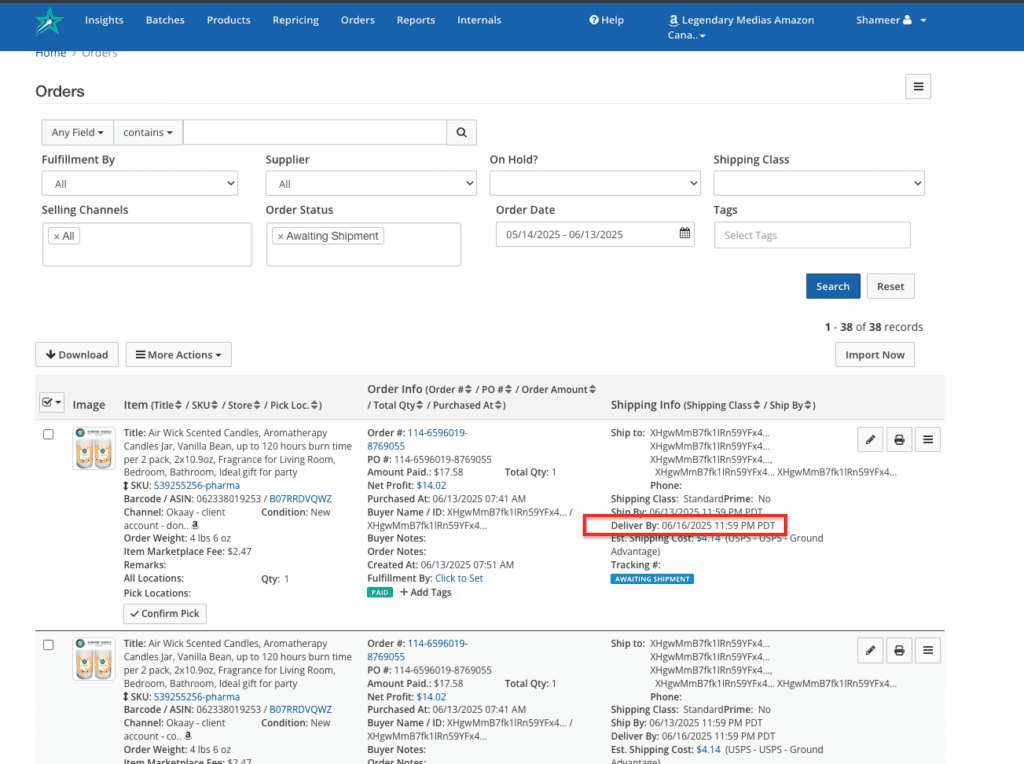Viewport: 1024px width, 764px height.
Task: Expand the Fulfillment By select
Action: click(140, 183)
